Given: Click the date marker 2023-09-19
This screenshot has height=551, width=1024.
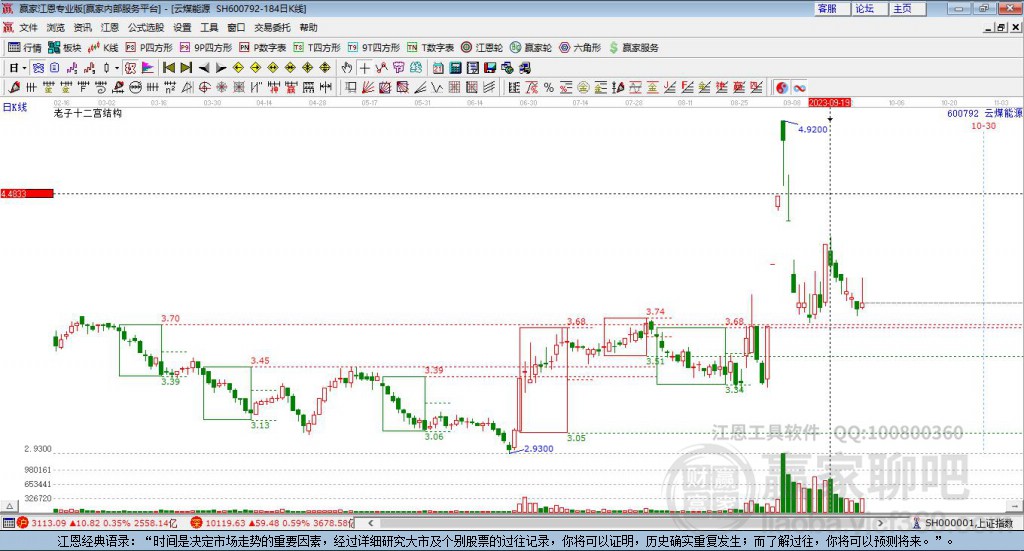Looking at the screenshot, I should [829, 103].
